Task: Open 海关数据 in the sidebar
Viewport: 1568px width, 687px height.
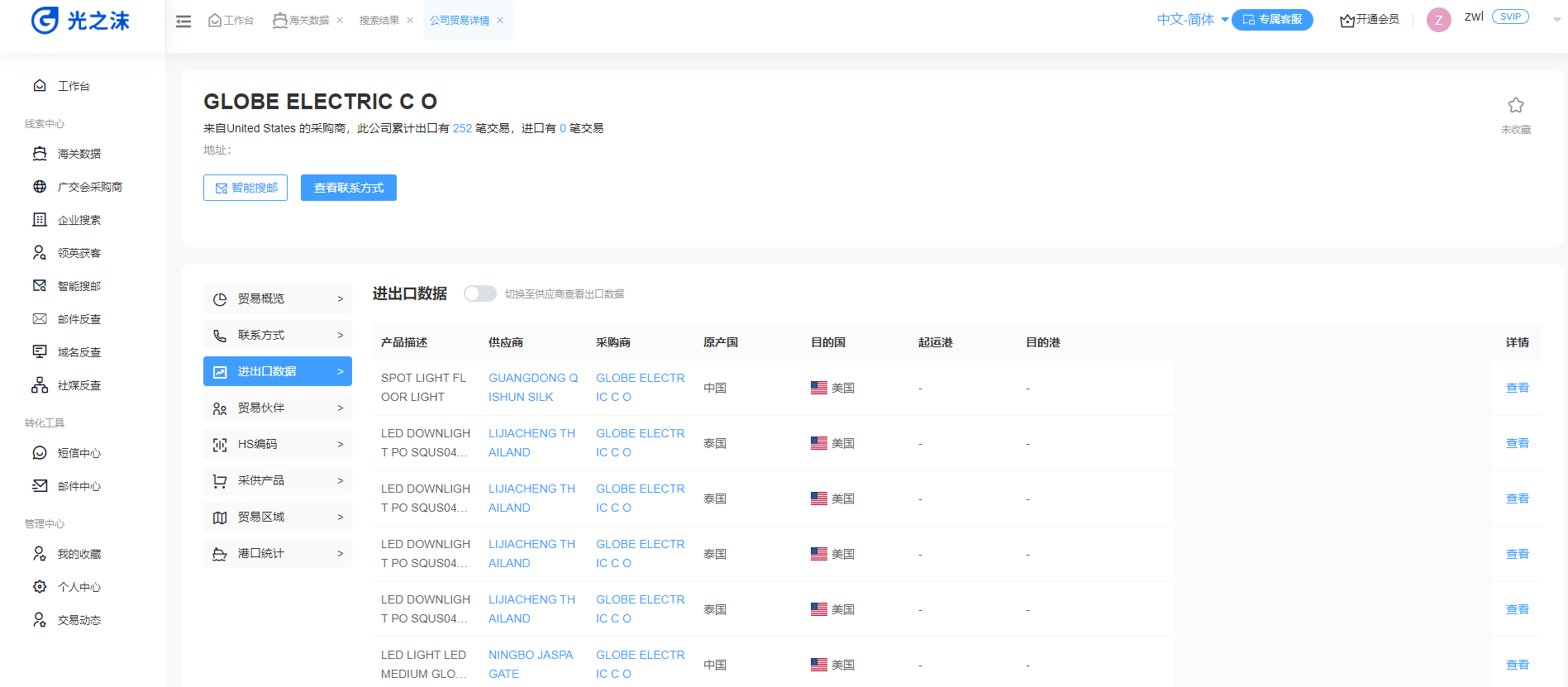Action: pyautogui.click(x=79, y=154)
